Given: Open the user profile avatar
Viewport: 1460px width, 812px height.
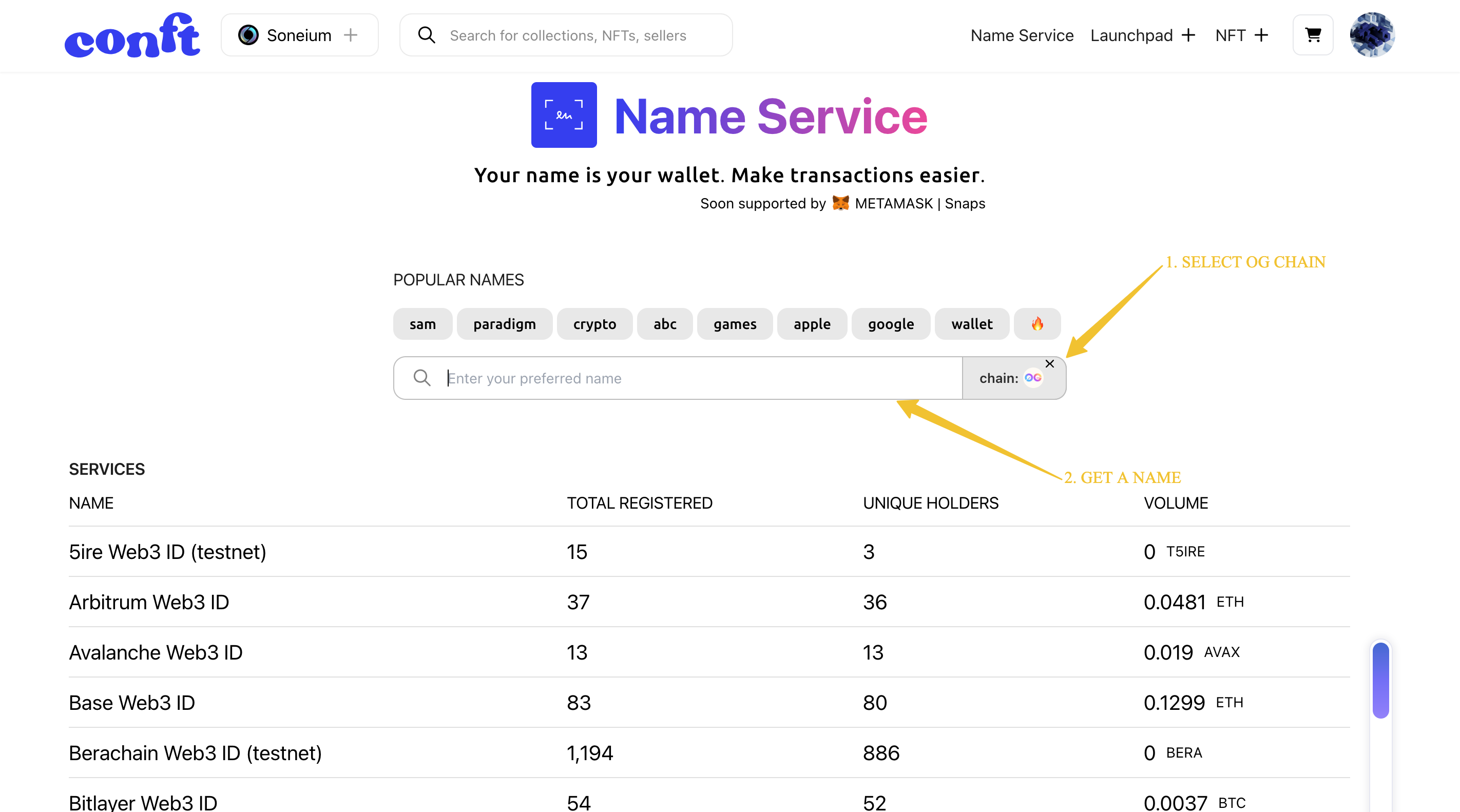Looking at the screenshot, I should [x=1372, y=35].
